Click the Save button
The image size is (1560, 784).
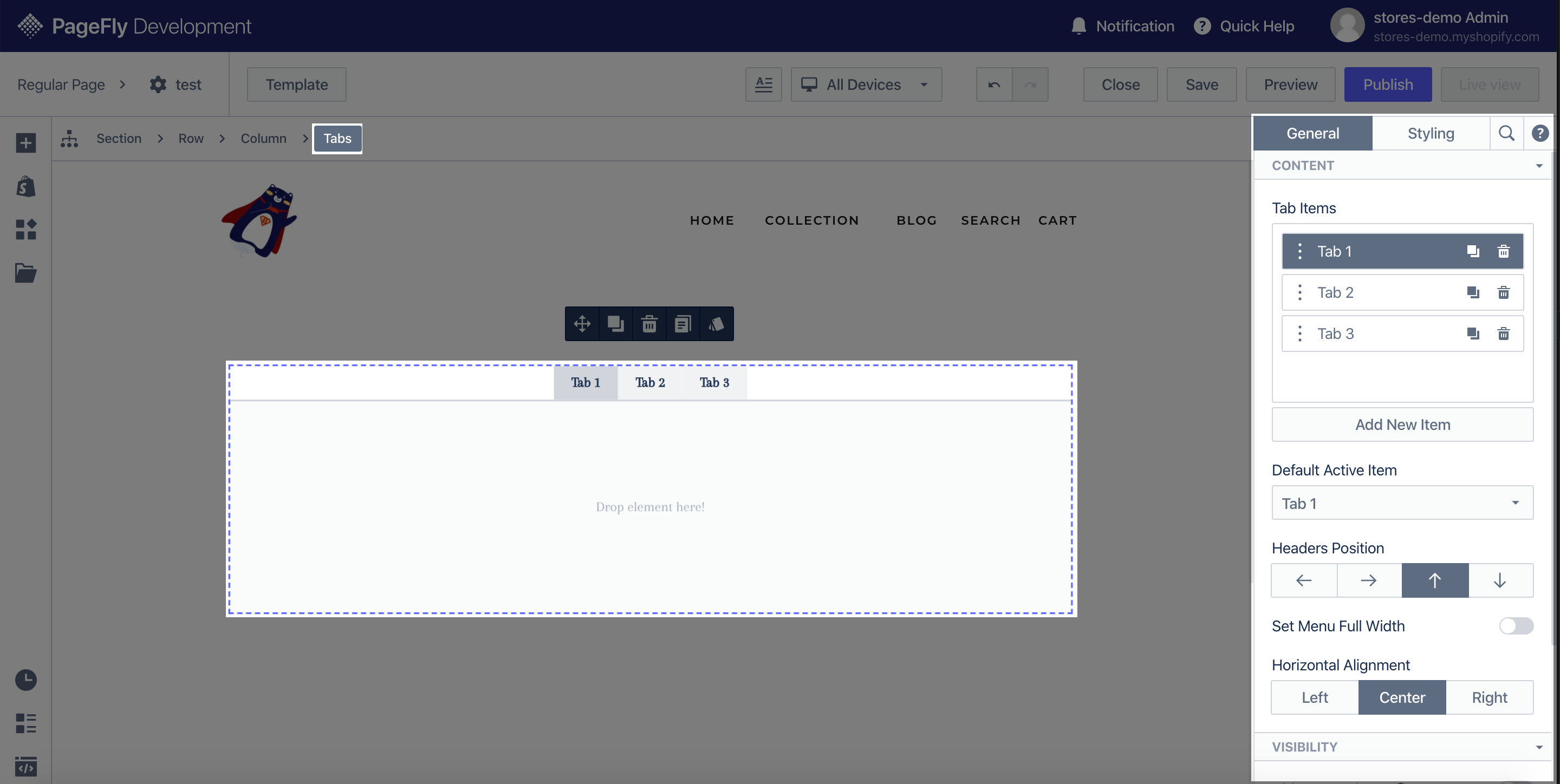point(1201,85)
